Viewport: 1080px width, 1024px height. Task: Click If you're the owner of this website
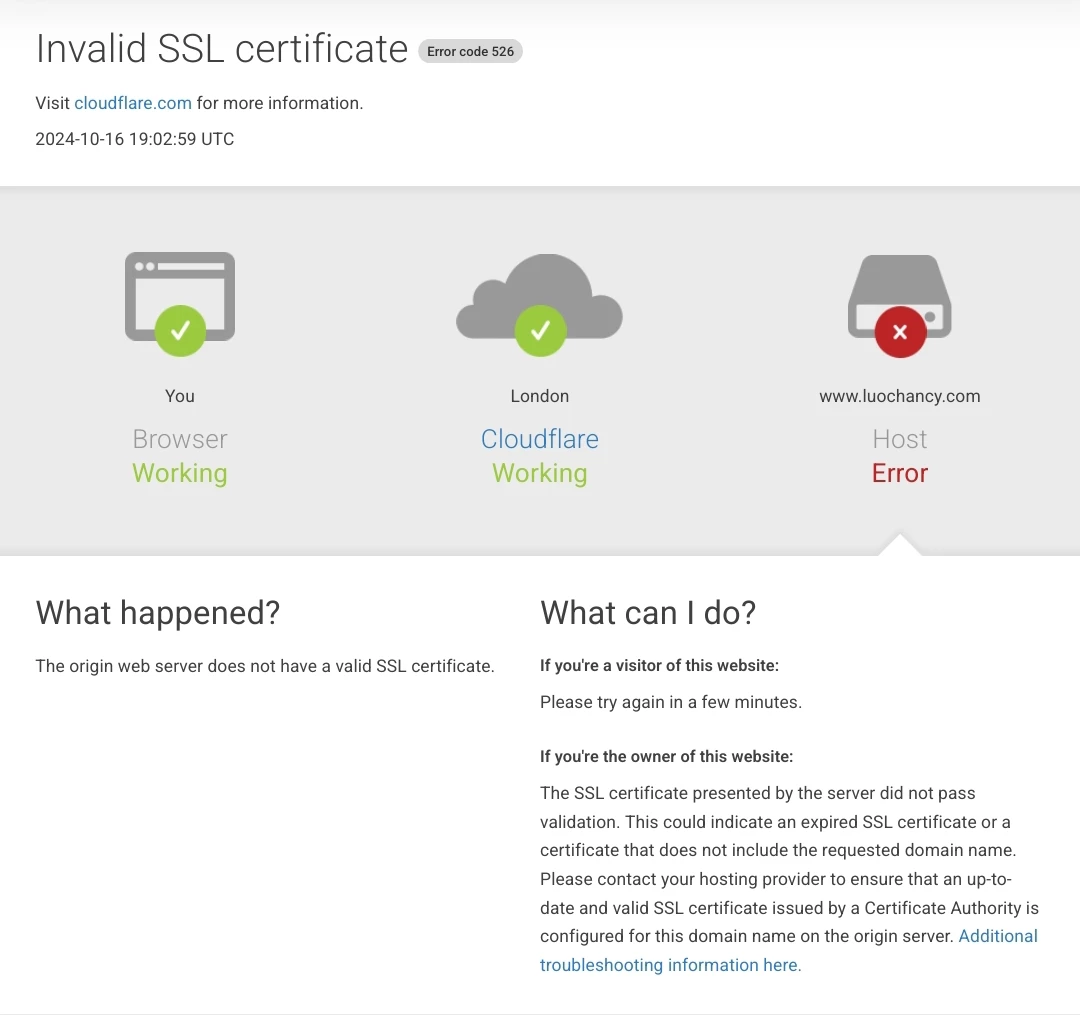click(667, 757)
